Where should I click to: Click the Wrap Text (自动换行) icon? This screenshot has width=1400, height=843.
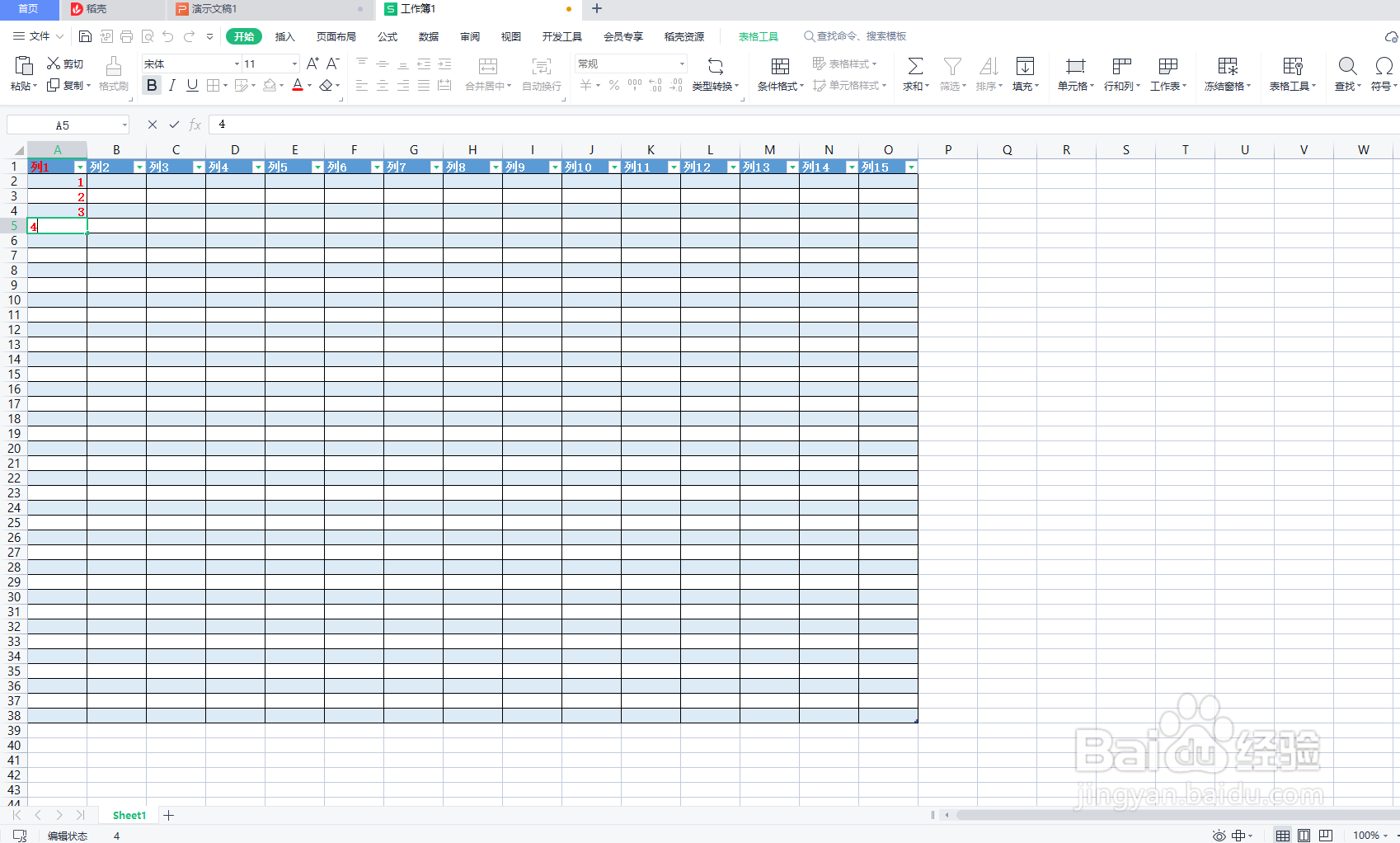(542, 66)
